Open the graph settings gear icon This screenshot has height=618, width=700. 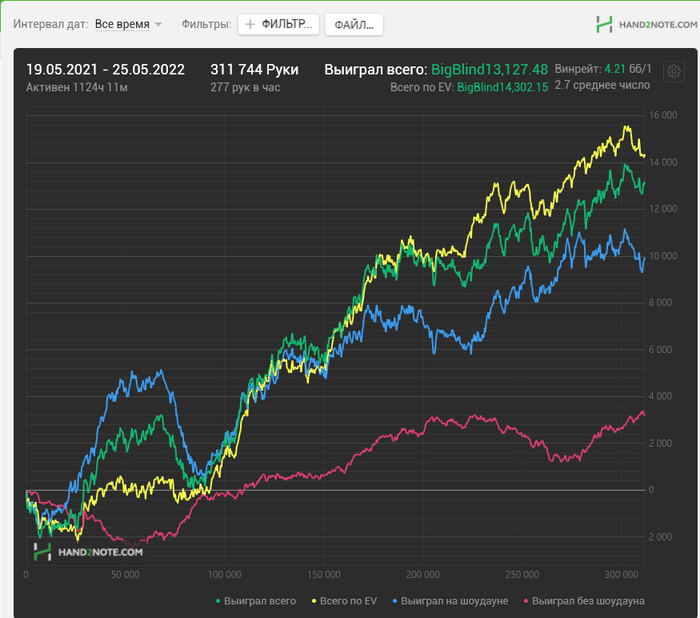pos(674,71)
